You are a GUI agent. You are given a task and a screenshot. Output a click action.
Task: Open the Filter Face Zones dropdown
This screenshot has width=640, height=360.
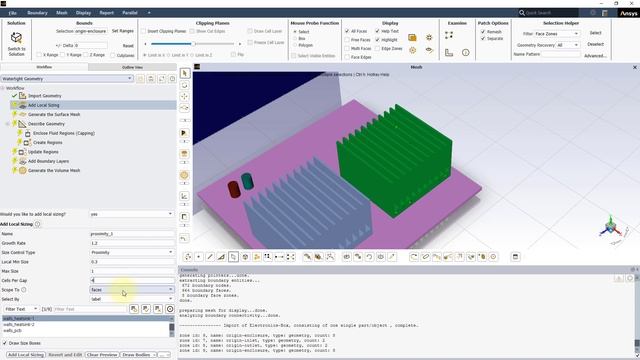[x=557, y=33]
